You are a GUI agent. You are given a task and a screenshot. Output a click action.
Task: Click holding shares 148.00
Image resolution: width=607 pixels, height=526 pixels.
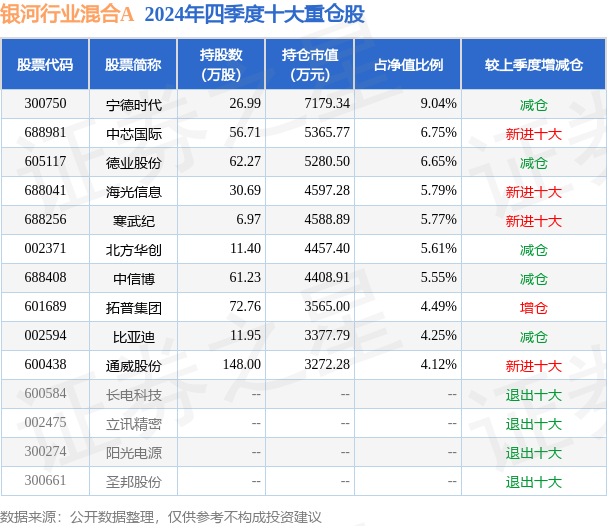pos(242,365)
